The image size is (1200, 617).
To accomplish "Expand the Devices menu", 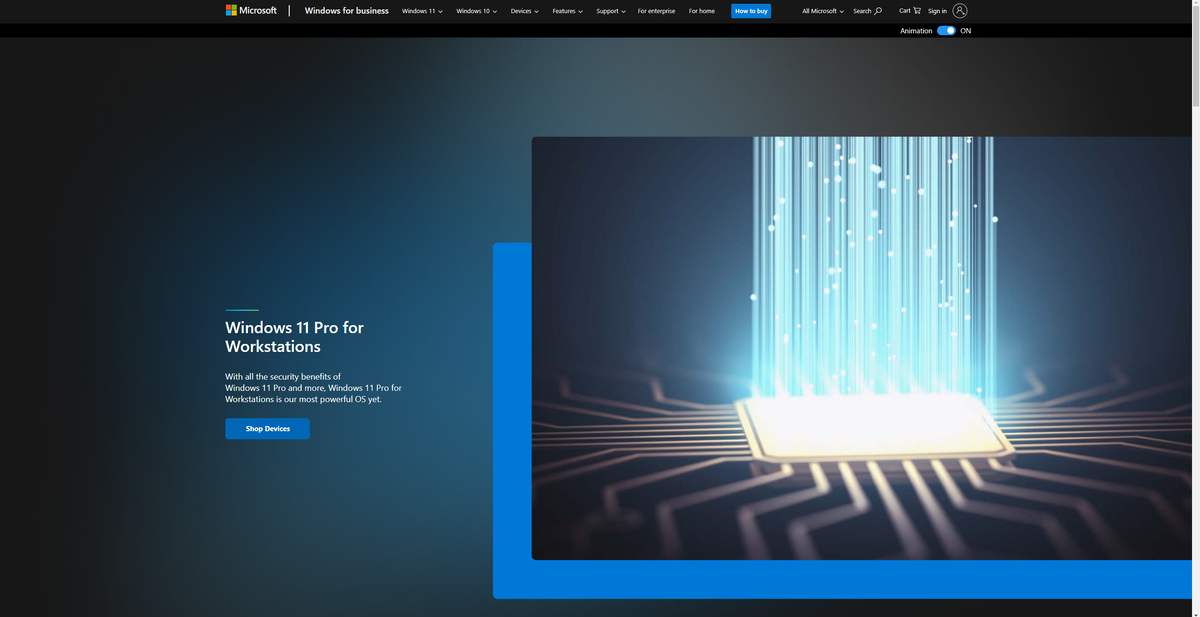I will click(524, 11).
